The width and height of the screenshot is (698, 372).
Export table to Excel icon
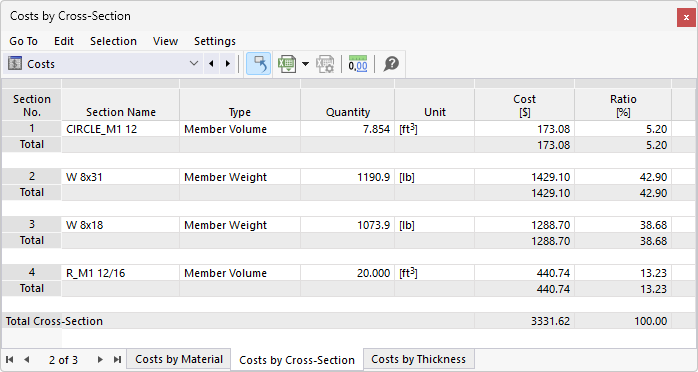click(x=287, y=64)
